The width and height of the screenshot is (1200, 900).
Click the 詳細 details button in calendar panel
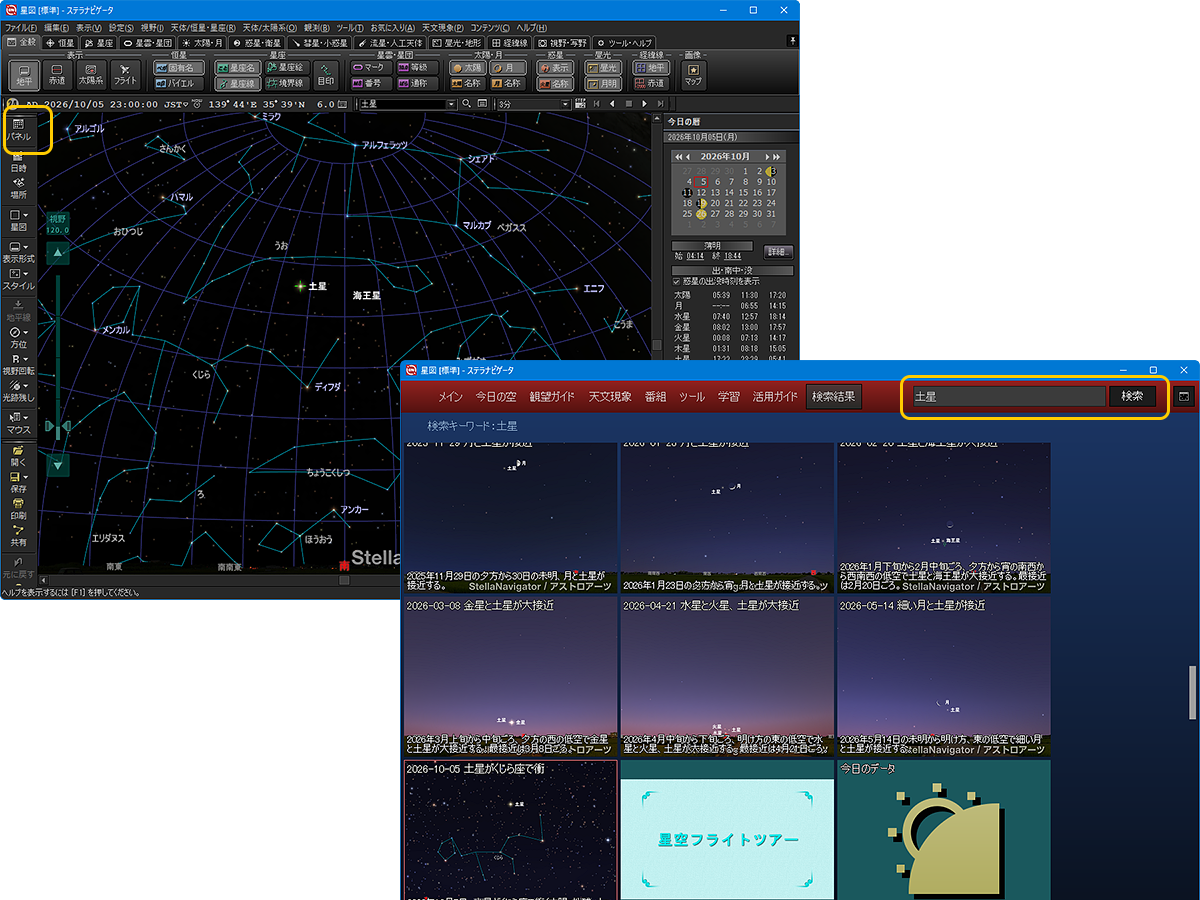[779, 252]
